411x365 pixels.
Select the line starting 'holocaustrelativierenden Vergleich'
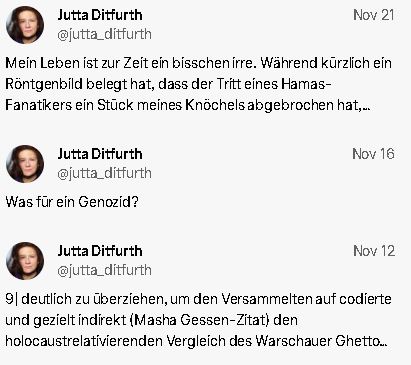196,341
